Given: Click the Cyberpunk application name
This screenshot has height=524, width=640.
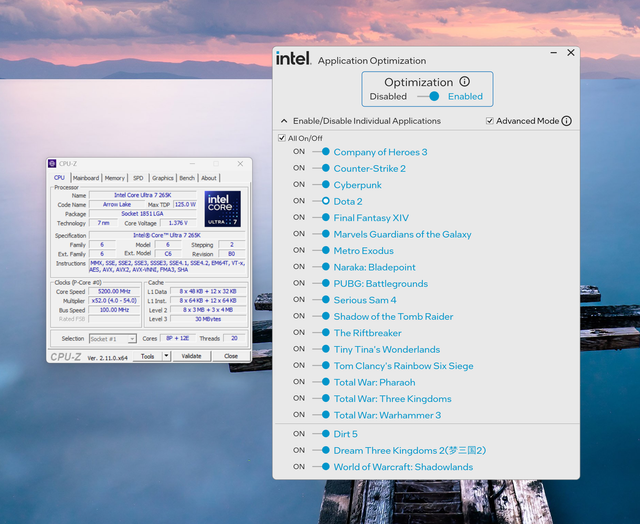Looking at the screenshot, I should pyautogui.click(x=358, y=185).
